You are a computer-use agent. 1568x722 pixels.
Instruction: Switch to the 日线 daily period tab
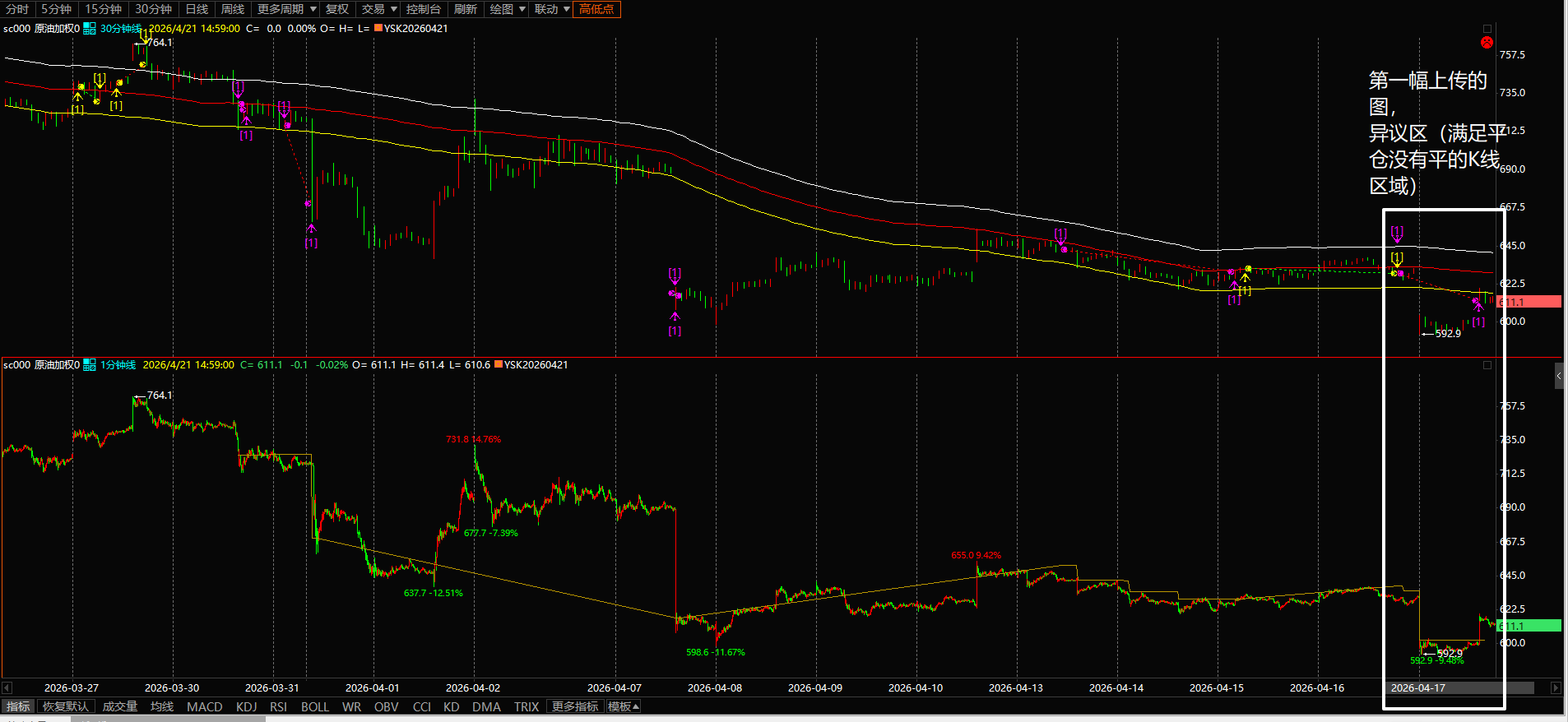coord(197,9)
